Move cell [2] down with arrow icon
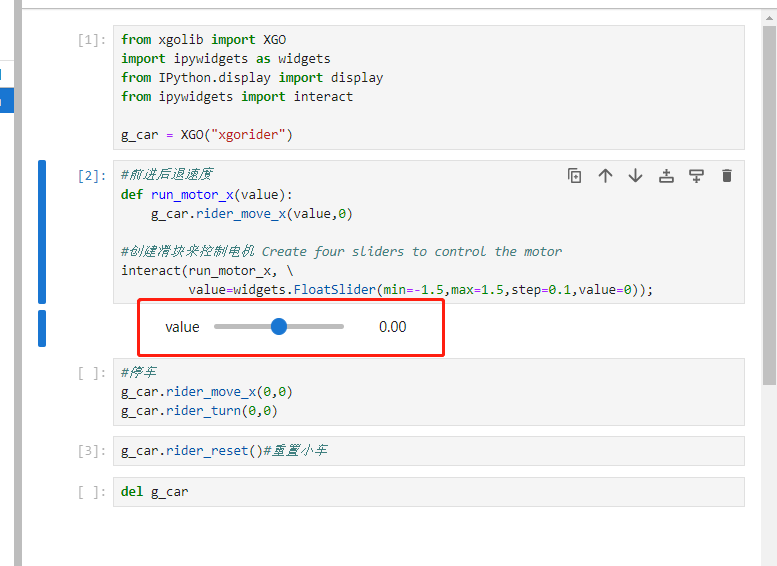This screenshot has width=777, height=566. click(x=635, y=175)
